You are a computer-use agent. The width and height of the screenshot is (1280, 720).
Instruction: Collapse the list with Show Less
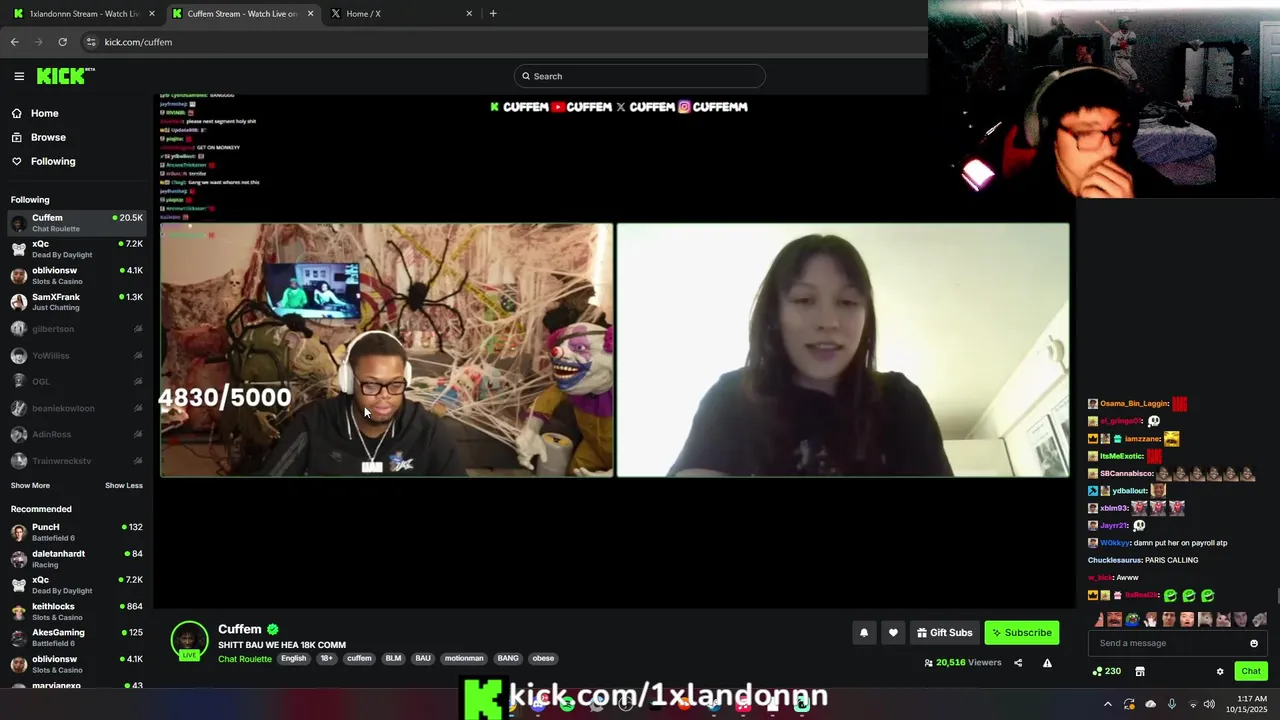[x=124, y=485]
